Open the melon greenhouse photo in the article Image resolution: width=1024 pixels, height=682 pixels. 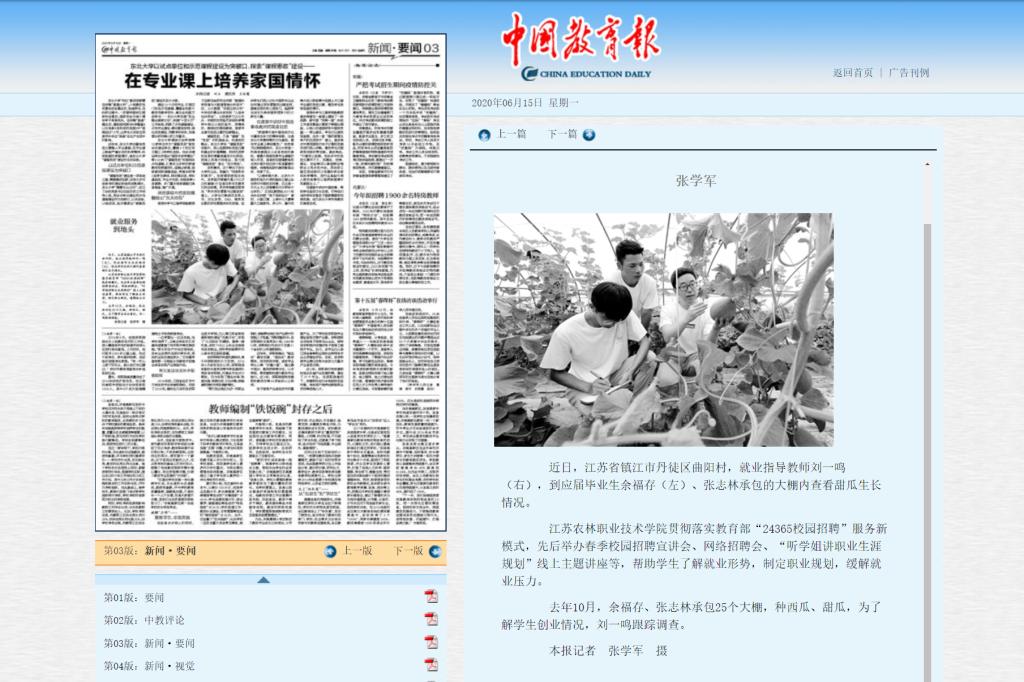coord(663,329)
